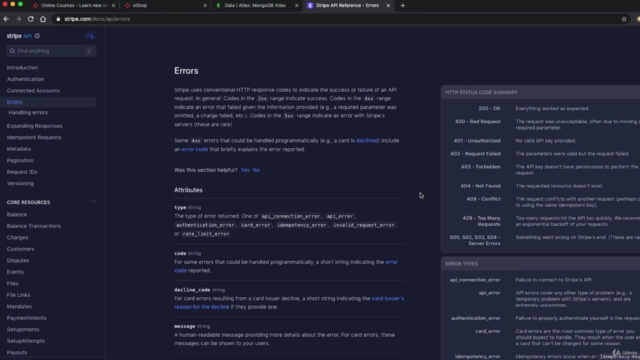Viewport: 640px width, 360px height.
Task: Open Metadata in sidebar
Action: click(x=19, y=149)
